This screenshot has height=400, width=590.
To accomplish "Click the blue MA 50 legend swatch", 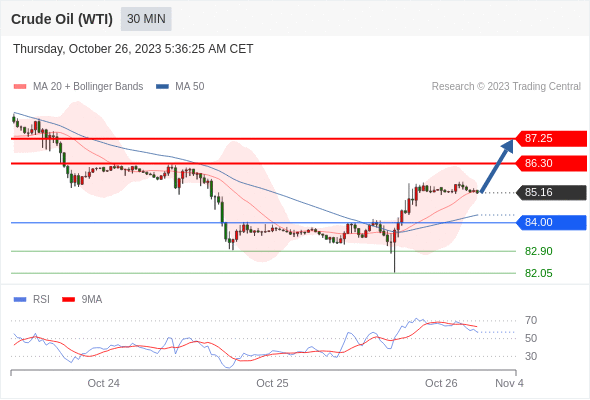I will click(x=162, y=87).
